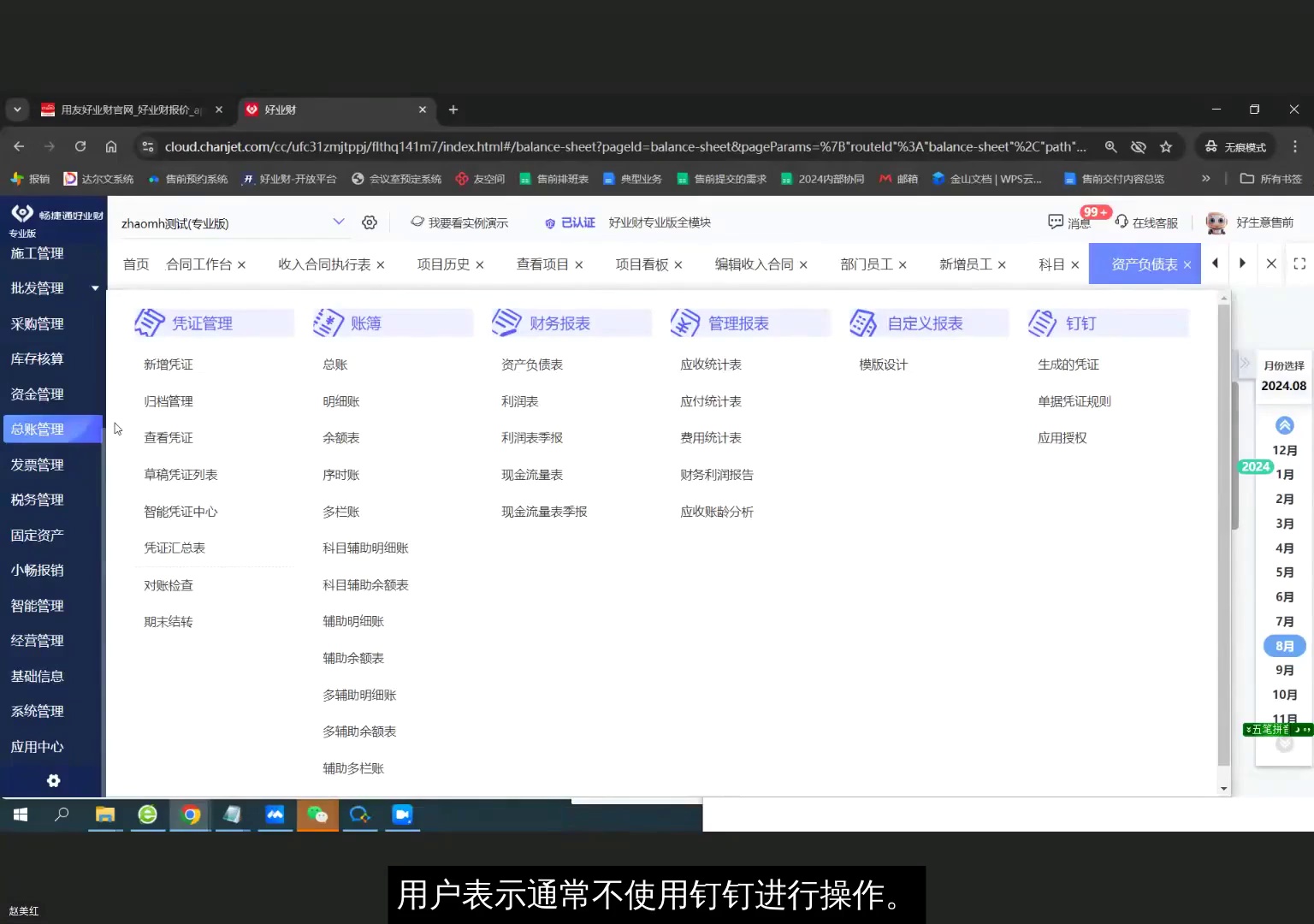
Task: Select the 账簿 section icon
Action: (329, 323)
